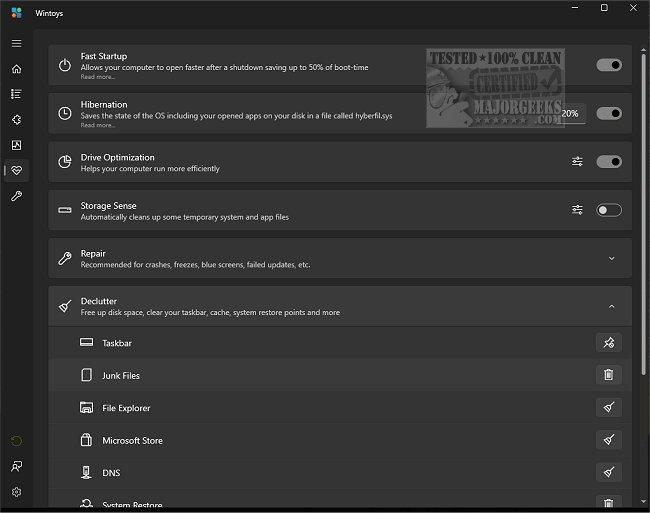This screenshot has width=650, height=513.
Task: Open the hamburger navigation menu
Action: coord(17,44)
